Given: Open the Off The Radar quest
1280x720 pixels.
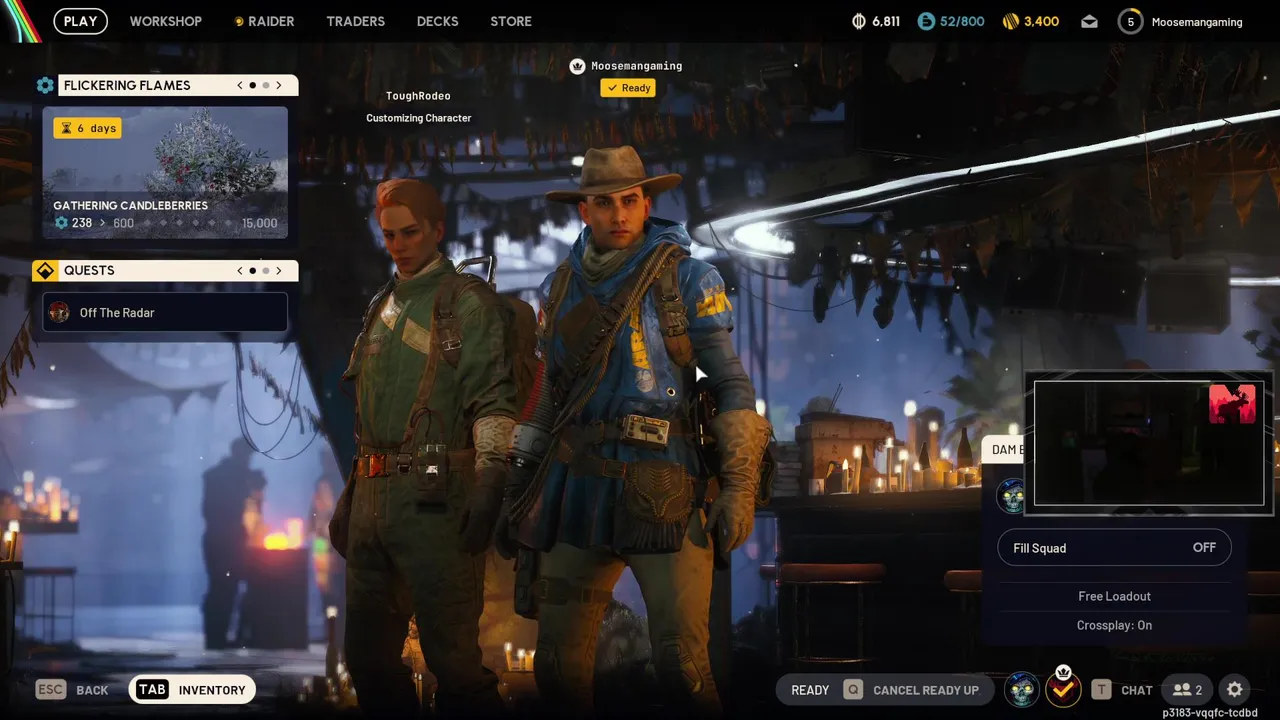Looking at the screenshot, I should (x=165, y=312).
